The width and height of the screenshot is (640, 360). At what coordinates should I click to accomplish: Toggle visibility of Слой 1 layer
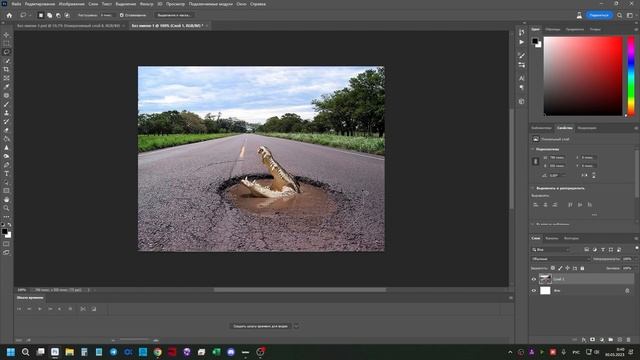(x=533, y=279)
